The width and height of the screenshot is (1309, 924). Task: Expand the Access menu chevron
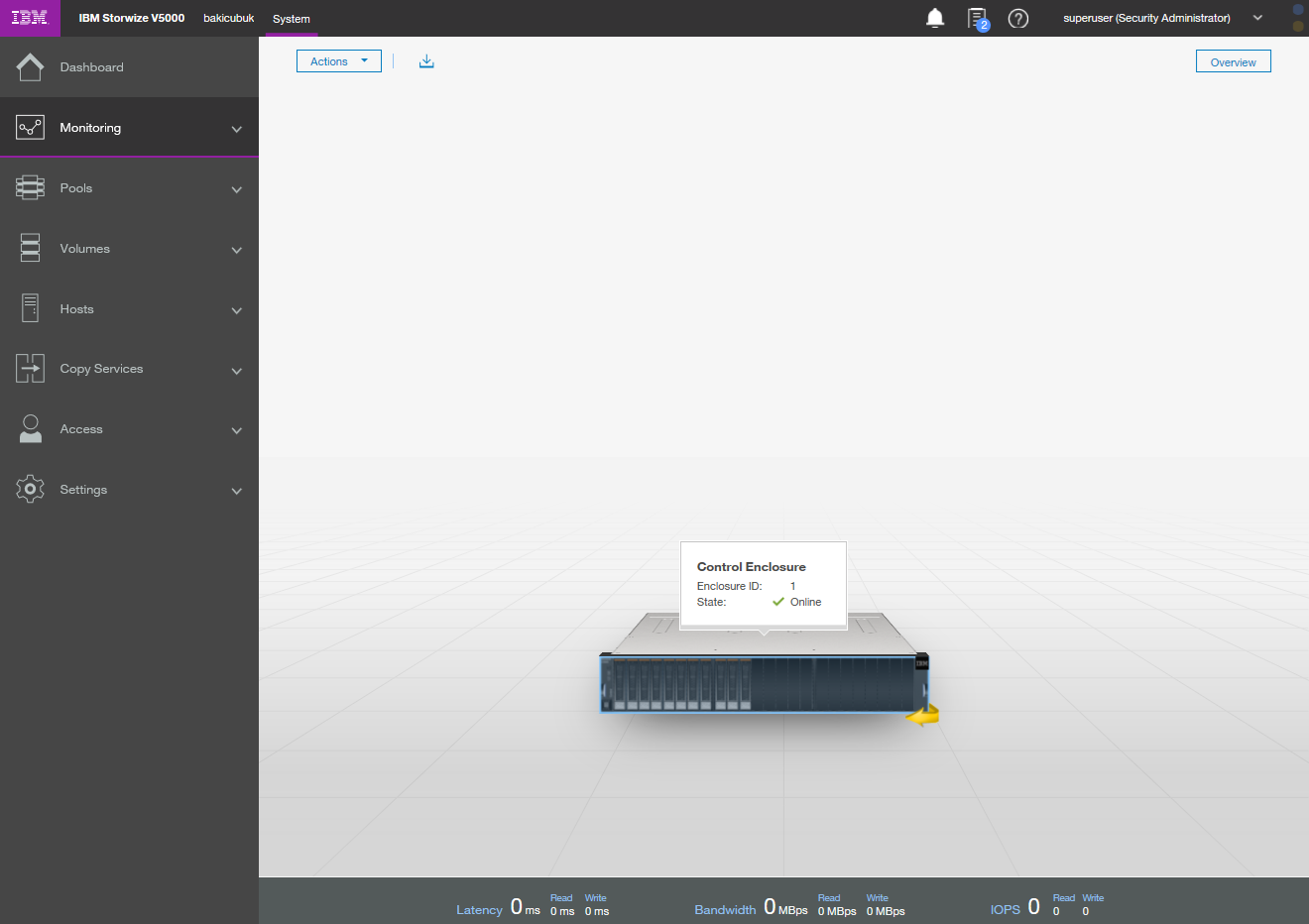point(237,430)
